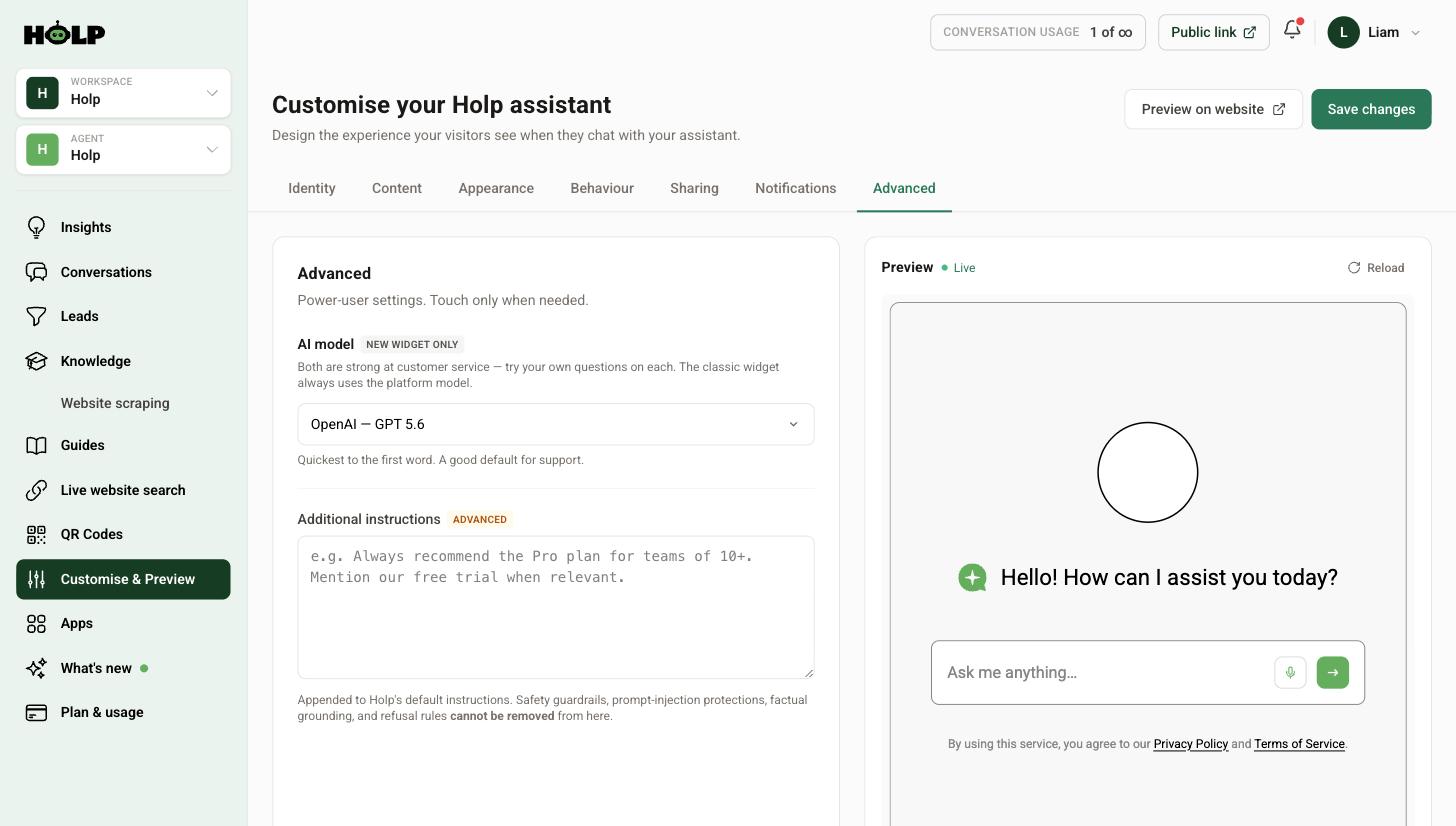Click the microphone icon in chat input
Screen dimensions: 1456x826
pos(1290,672)
